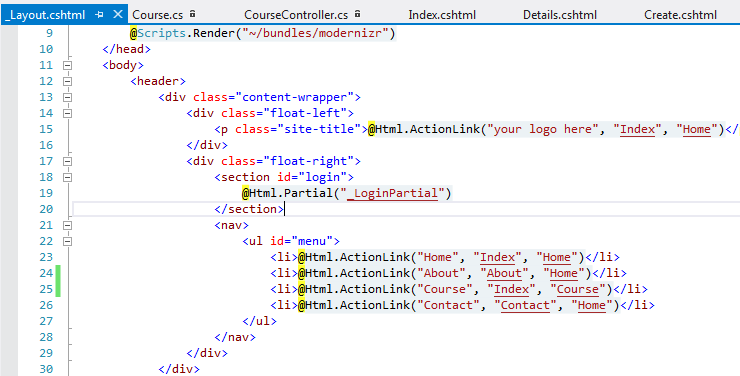Open the Details.cshtml tab

560,15
